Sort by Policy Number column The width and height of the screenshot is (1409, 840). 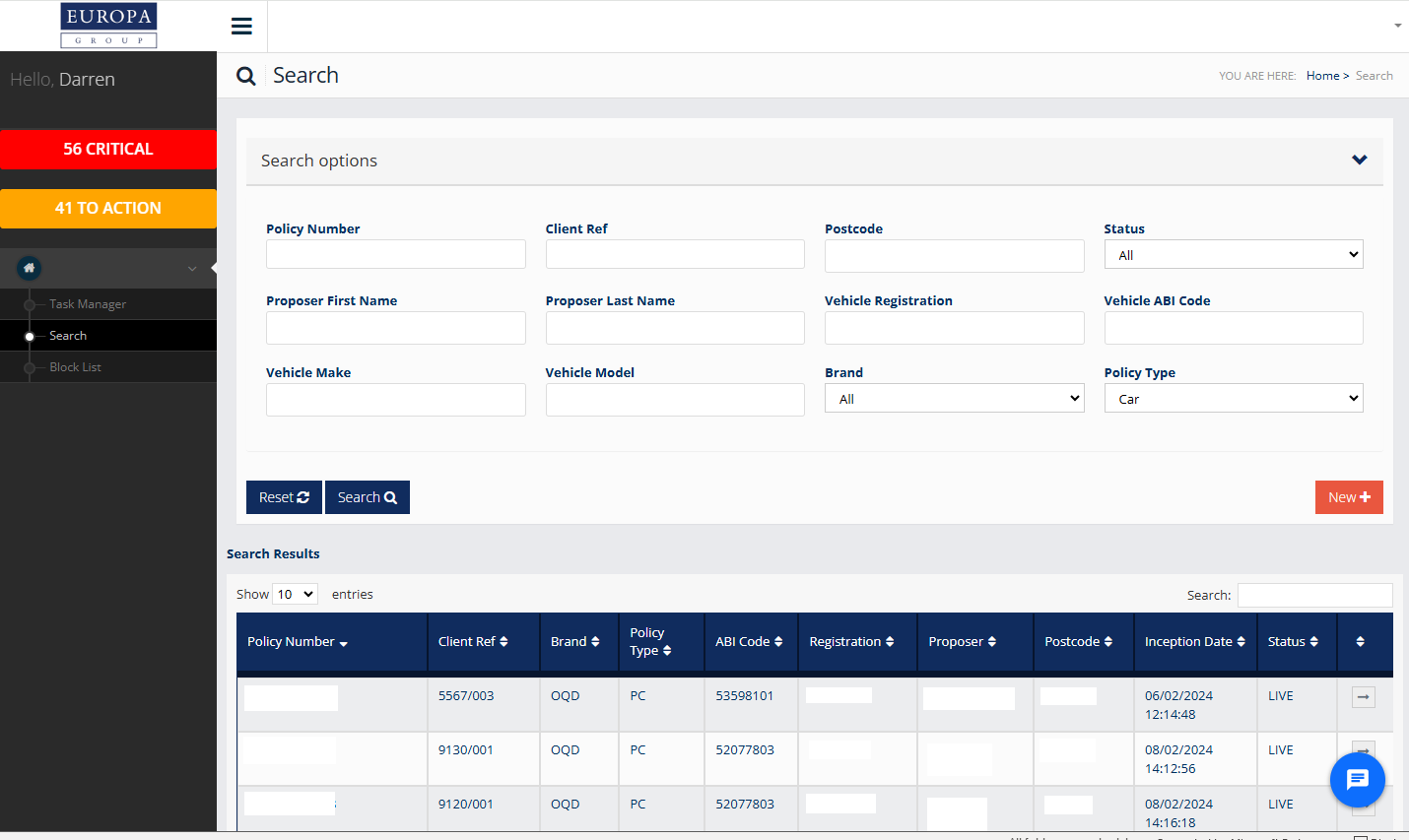pos(297,642)
